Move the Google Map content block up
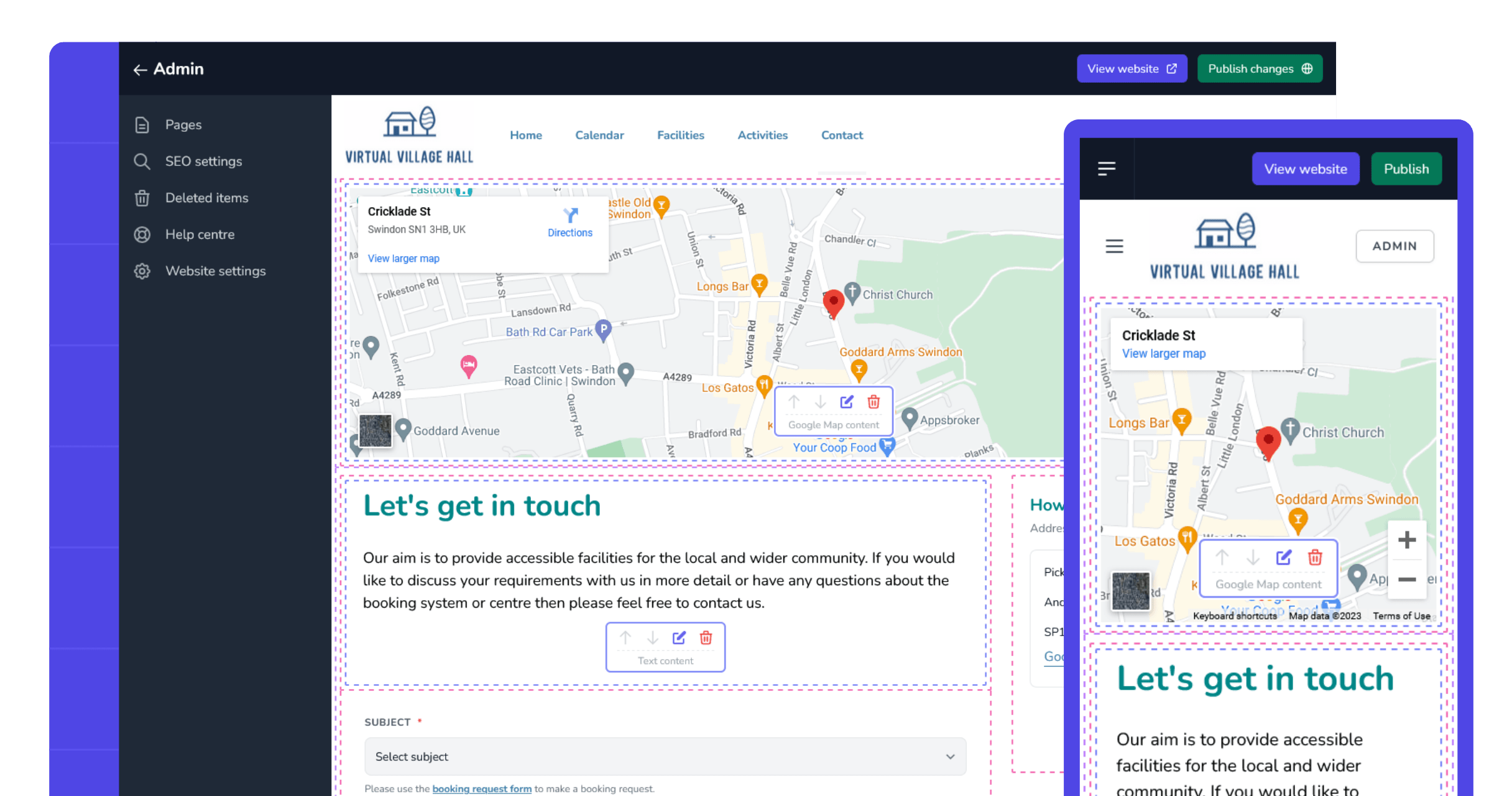This screenshot has height=796, width=1512. [794, 402]
